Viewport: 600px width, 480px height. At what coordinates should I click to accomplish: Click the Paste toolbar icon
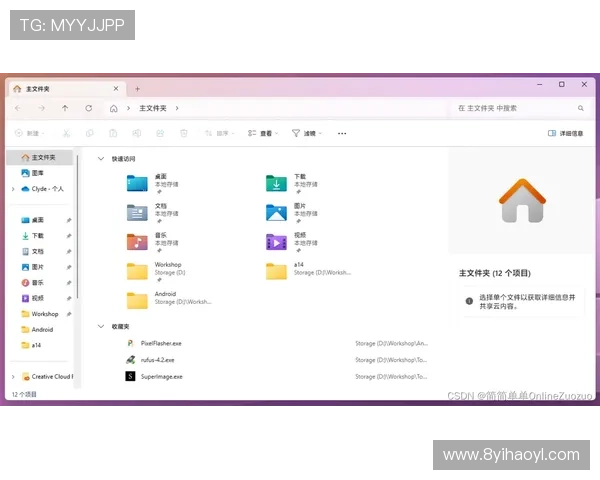[x=113, y=133]
